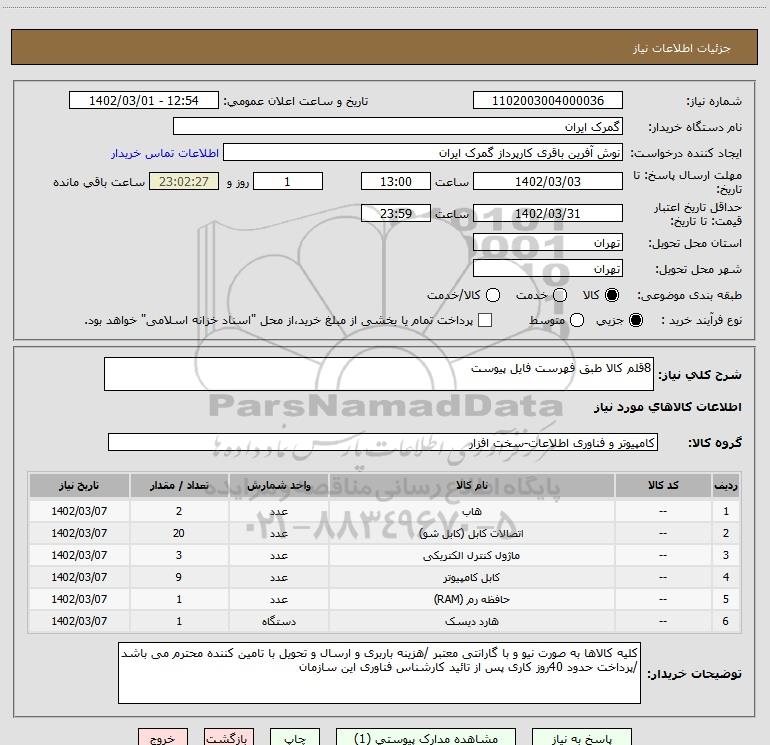
Task: Click the buyer notes text area
Action: pyautogui.click(x=379, y=673)
